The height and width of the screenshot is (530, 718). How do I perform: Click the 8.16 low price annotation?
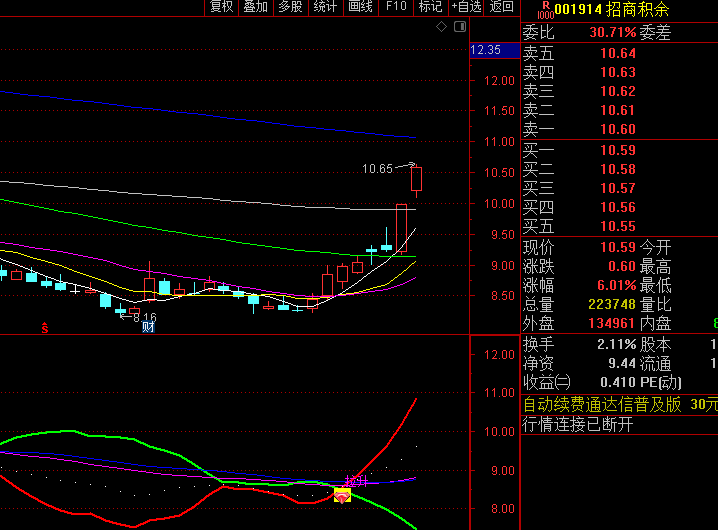coord(145,317)
